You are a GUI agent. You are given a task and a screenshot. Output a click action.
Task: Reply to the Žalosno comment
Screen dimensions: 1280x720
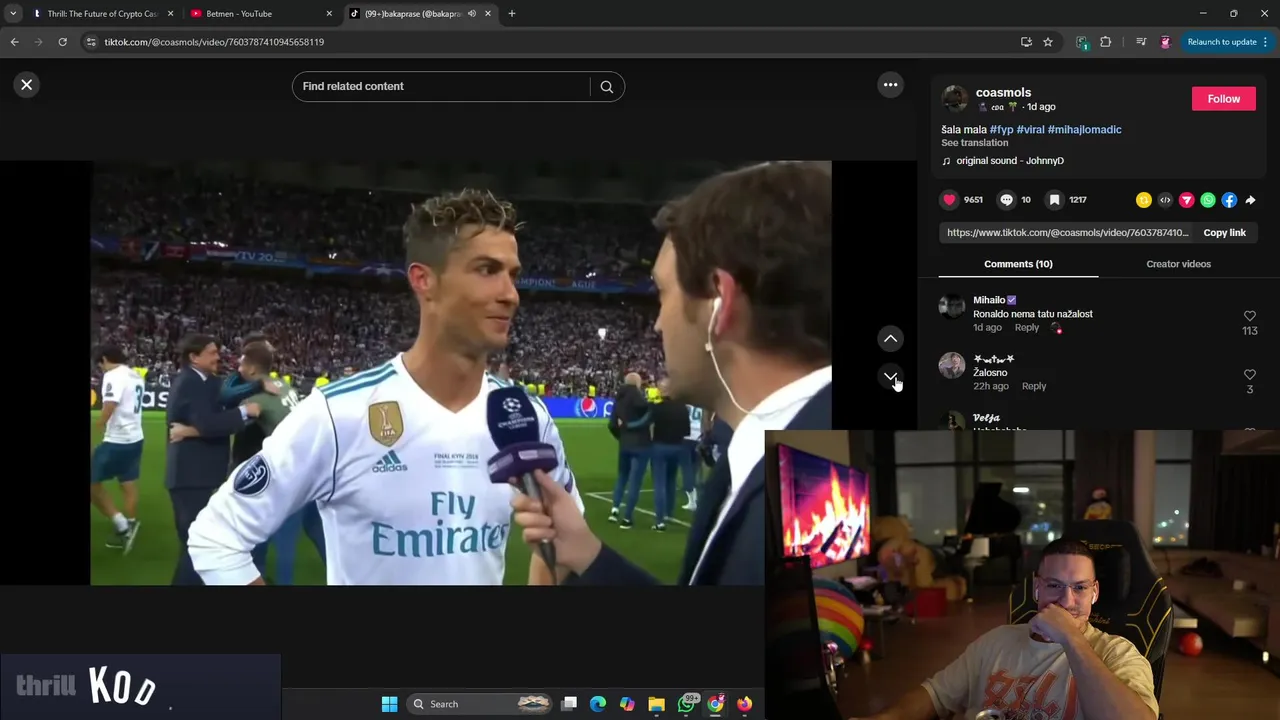[x=1033, y=386]
